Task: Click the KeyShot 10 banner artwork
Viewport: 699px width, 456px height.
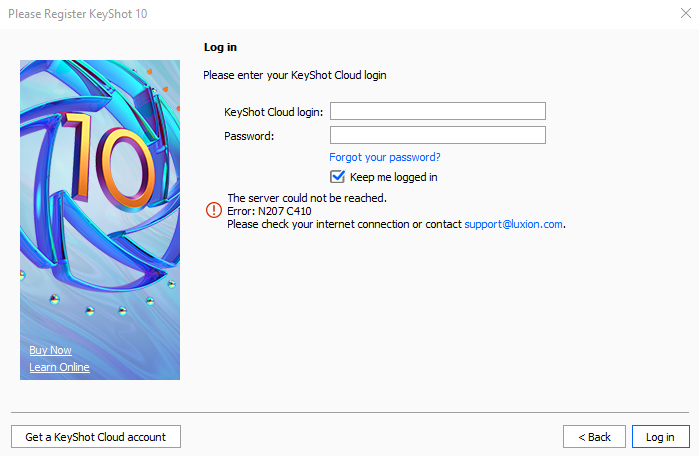Action: pos(100,200)
